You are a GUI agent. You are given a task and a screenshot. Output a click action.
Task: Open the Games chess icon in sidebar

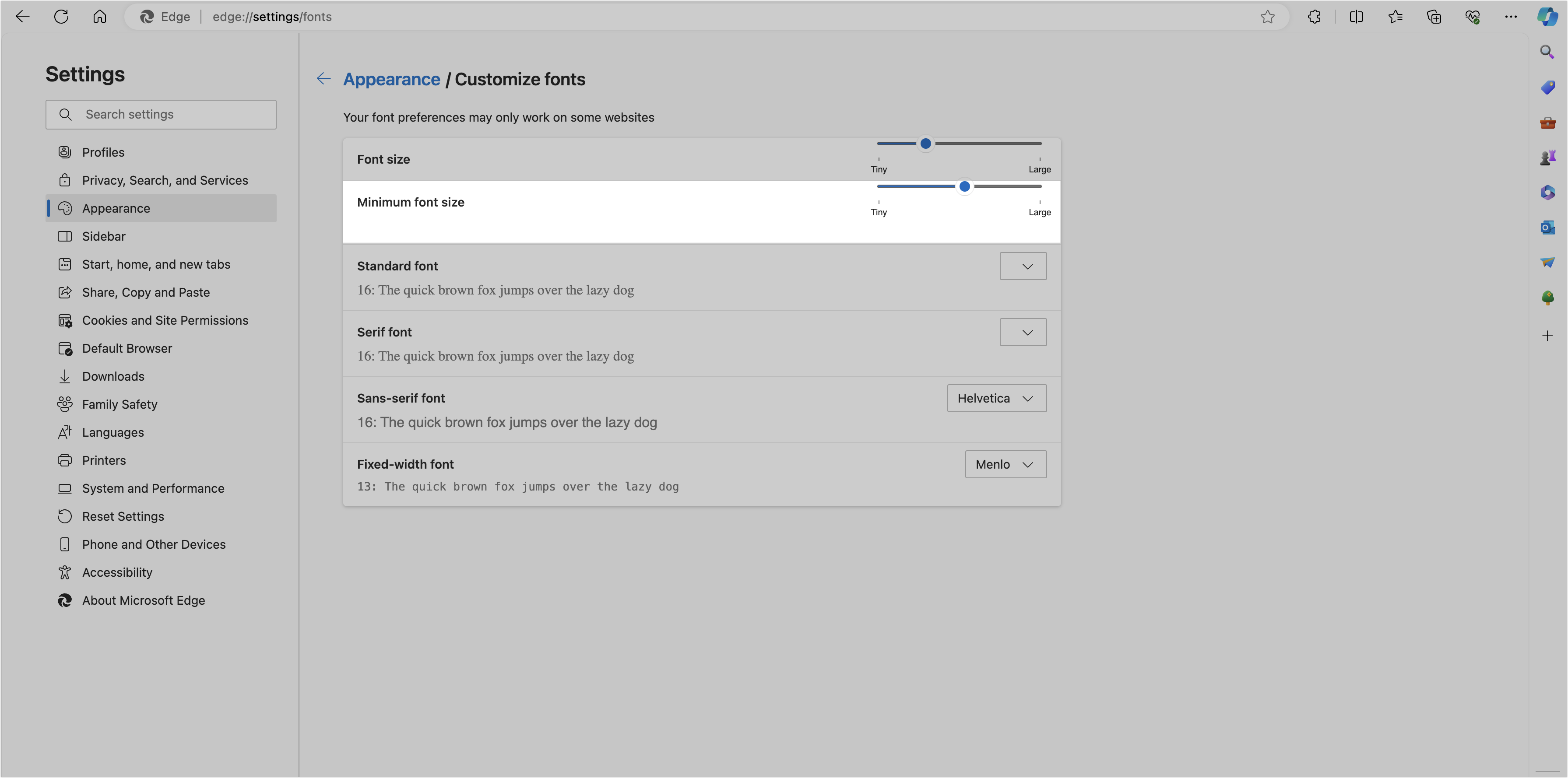[1547, 157]
